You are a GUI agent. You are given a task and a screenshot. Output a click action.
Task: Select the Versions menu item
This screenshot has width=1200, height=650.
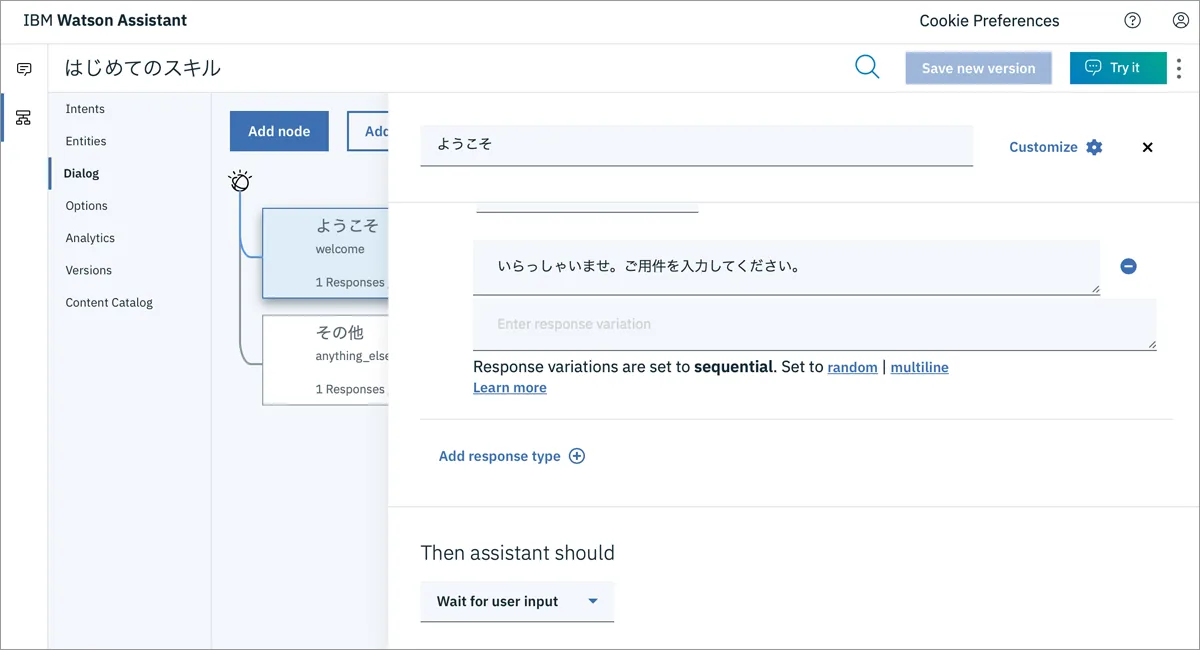pos(89,270)
